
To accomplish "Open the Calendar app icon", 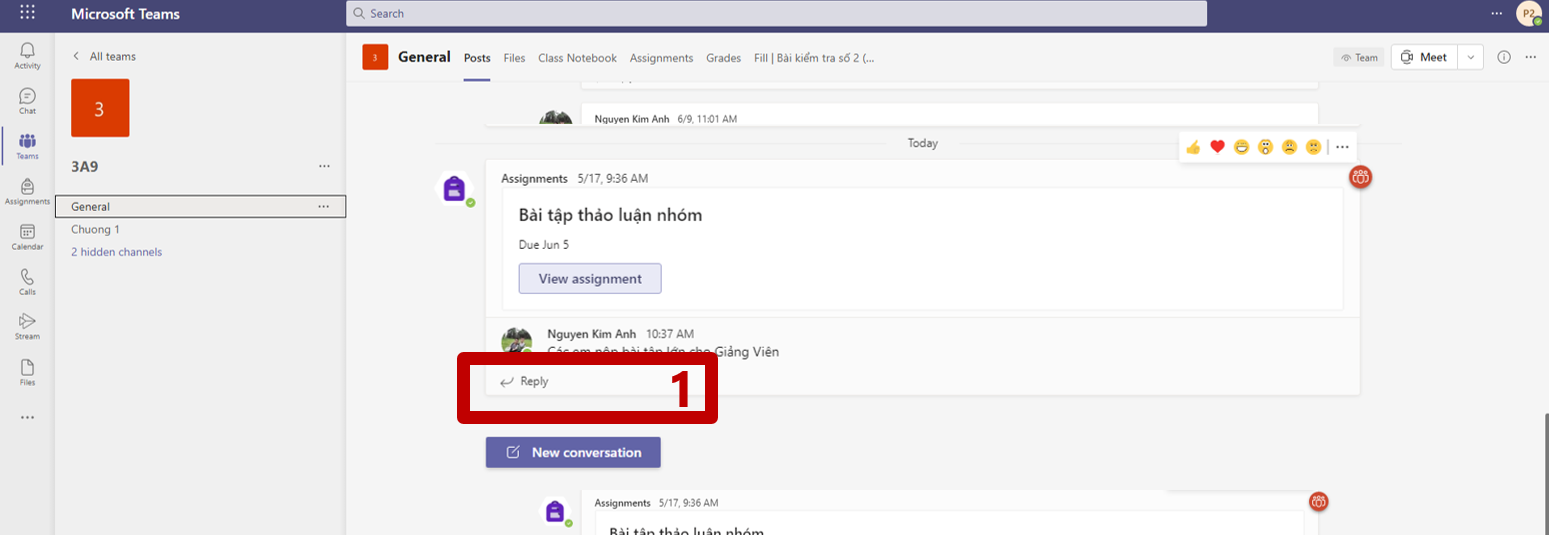I will 27,236.
